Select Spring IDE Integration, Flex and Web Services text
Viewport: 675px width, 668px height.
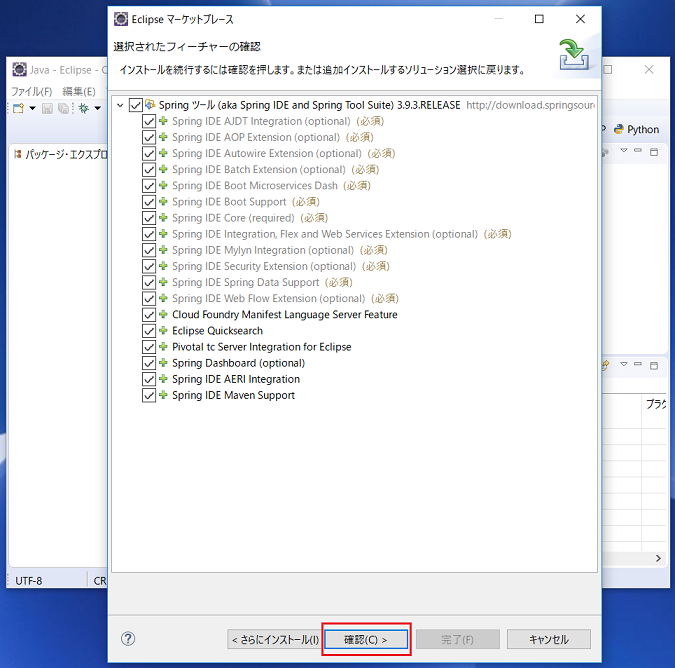point(325,234)
